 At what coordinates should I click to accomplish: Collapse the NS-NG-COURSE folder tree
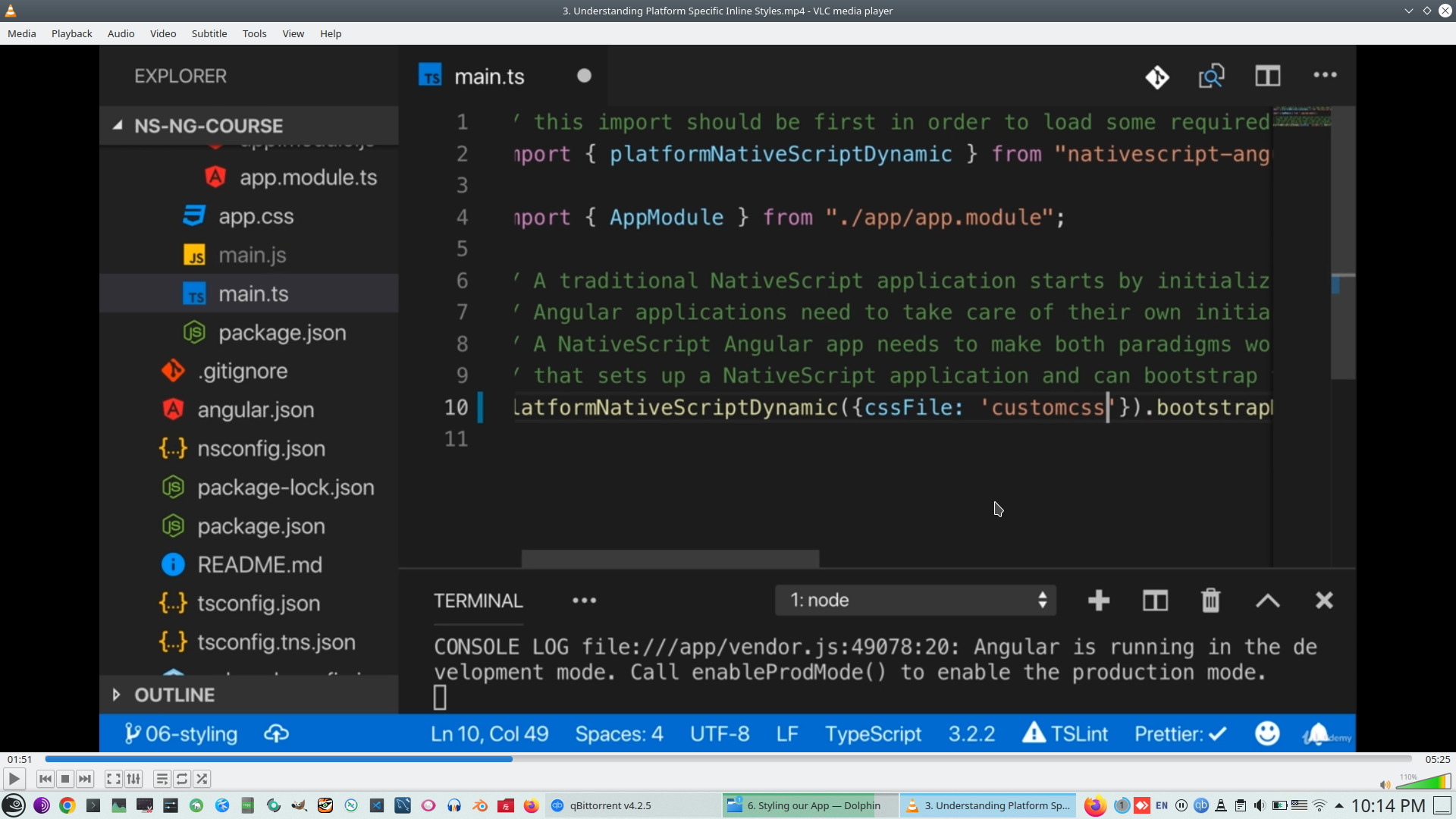[118, 126]
